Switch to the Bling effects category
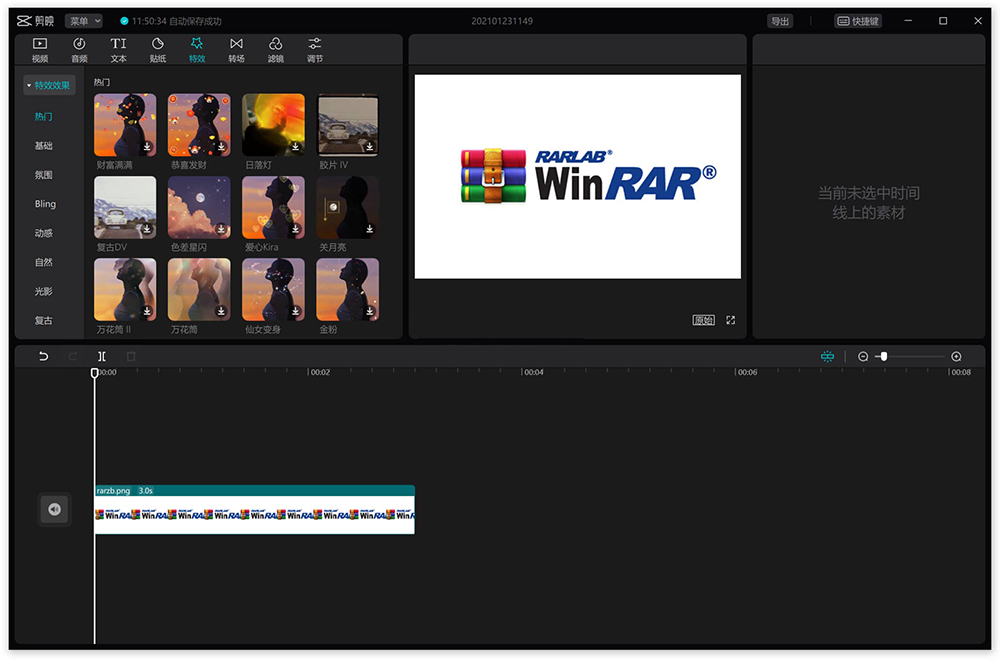 tap(45, 204)
